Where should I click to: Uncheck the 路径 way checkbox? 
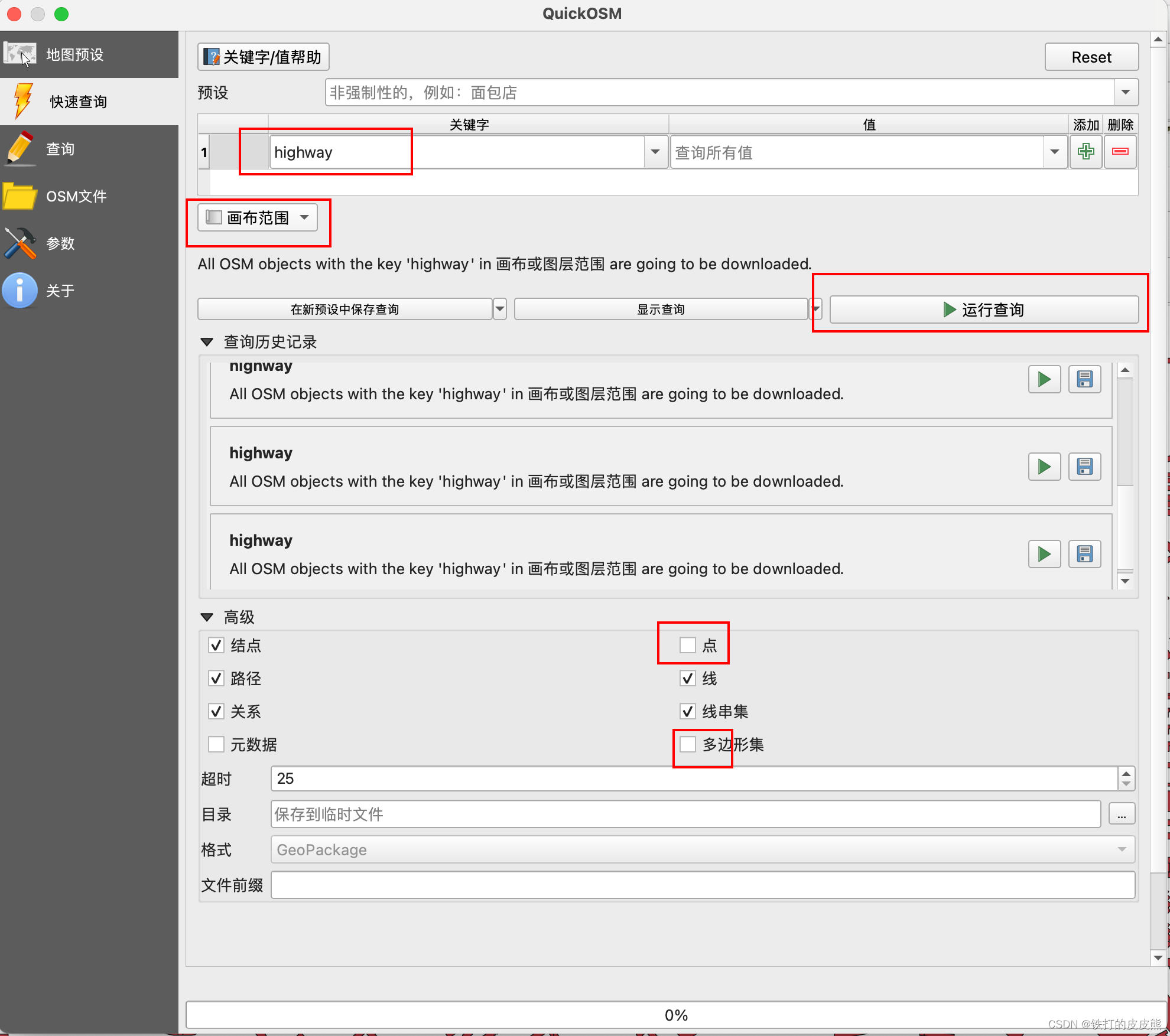click(216, 678)
